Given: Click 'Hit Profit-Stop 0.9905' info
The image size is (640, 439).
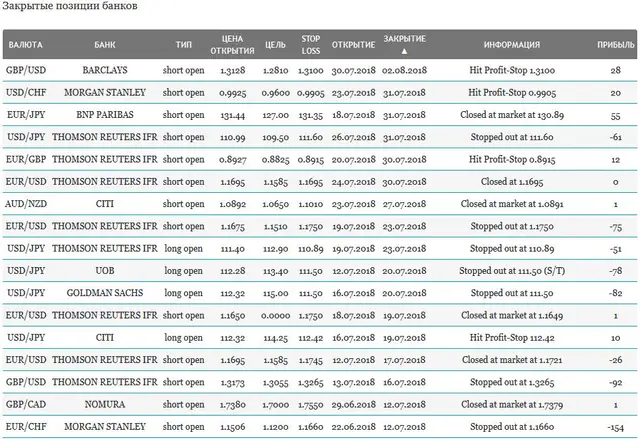Looking at the screenshot, I should [512, 93].
